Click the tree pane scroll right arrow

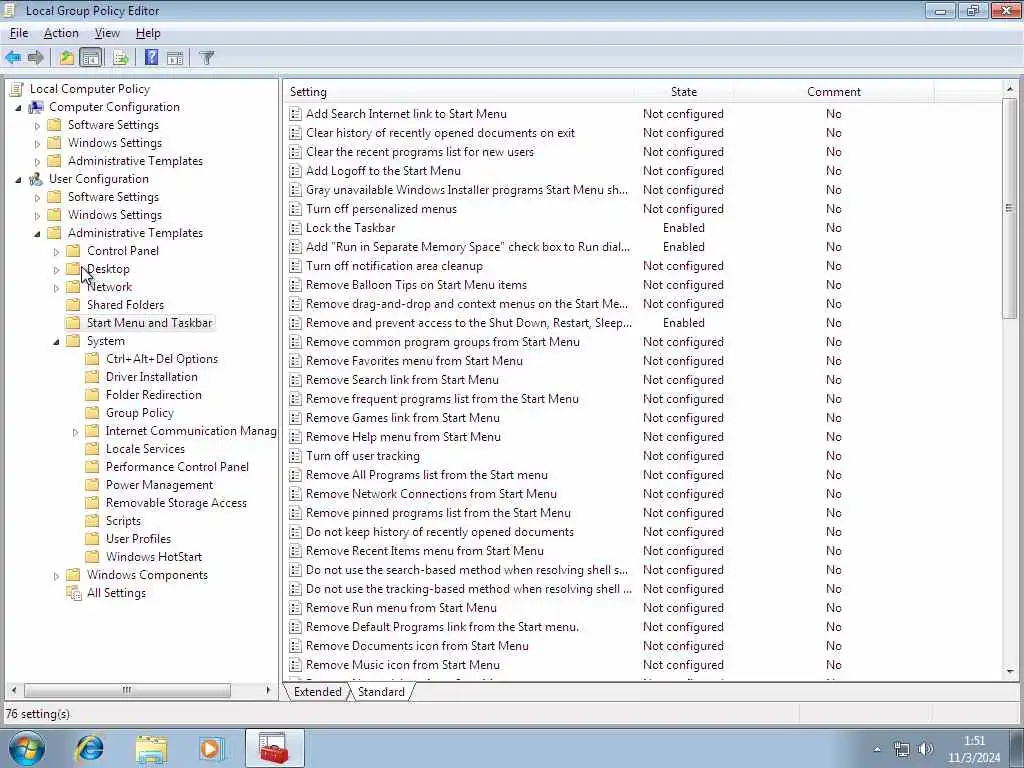click(x=268, y=690)
